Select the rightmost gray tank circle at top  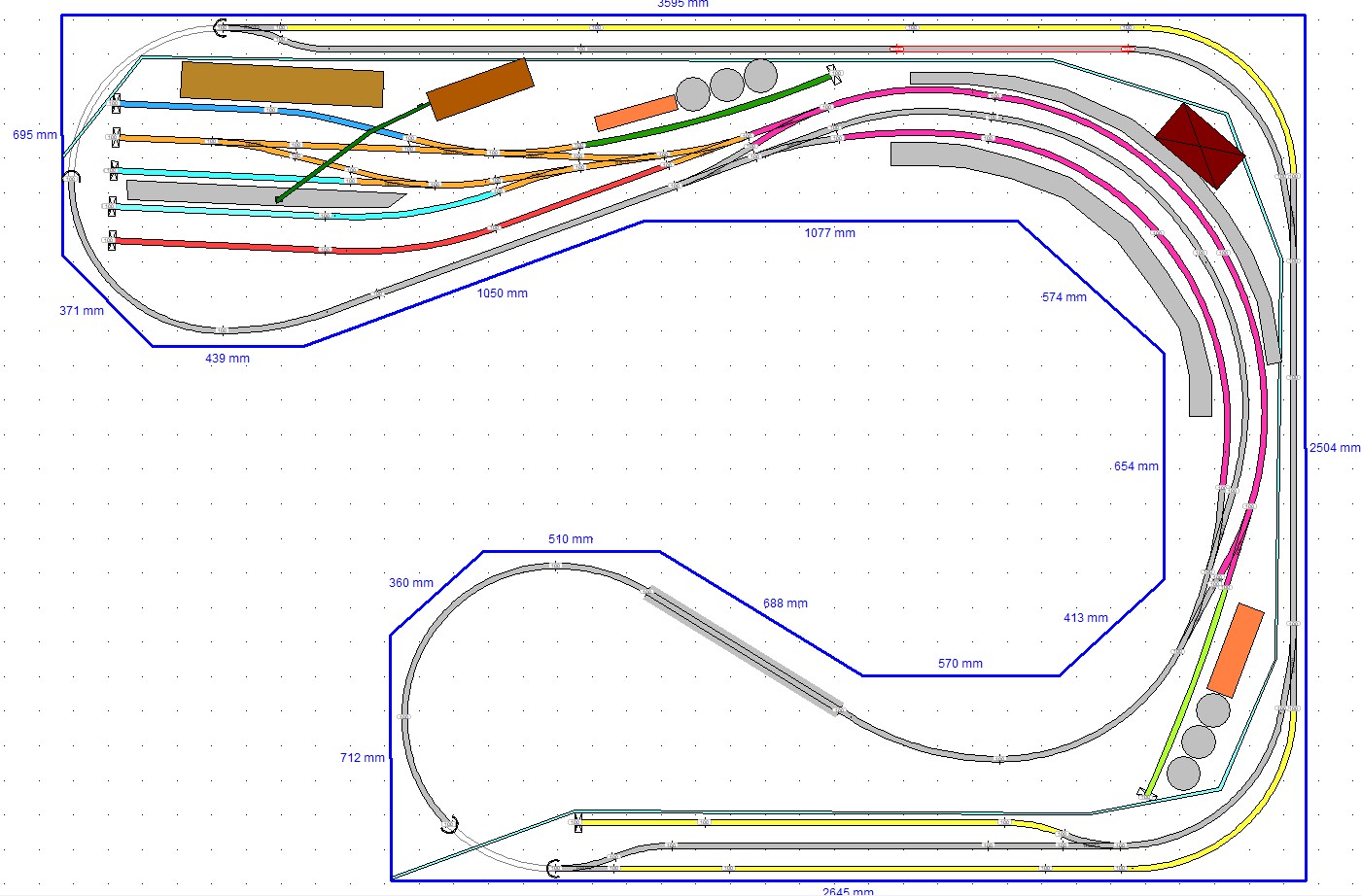click(760, 76)
